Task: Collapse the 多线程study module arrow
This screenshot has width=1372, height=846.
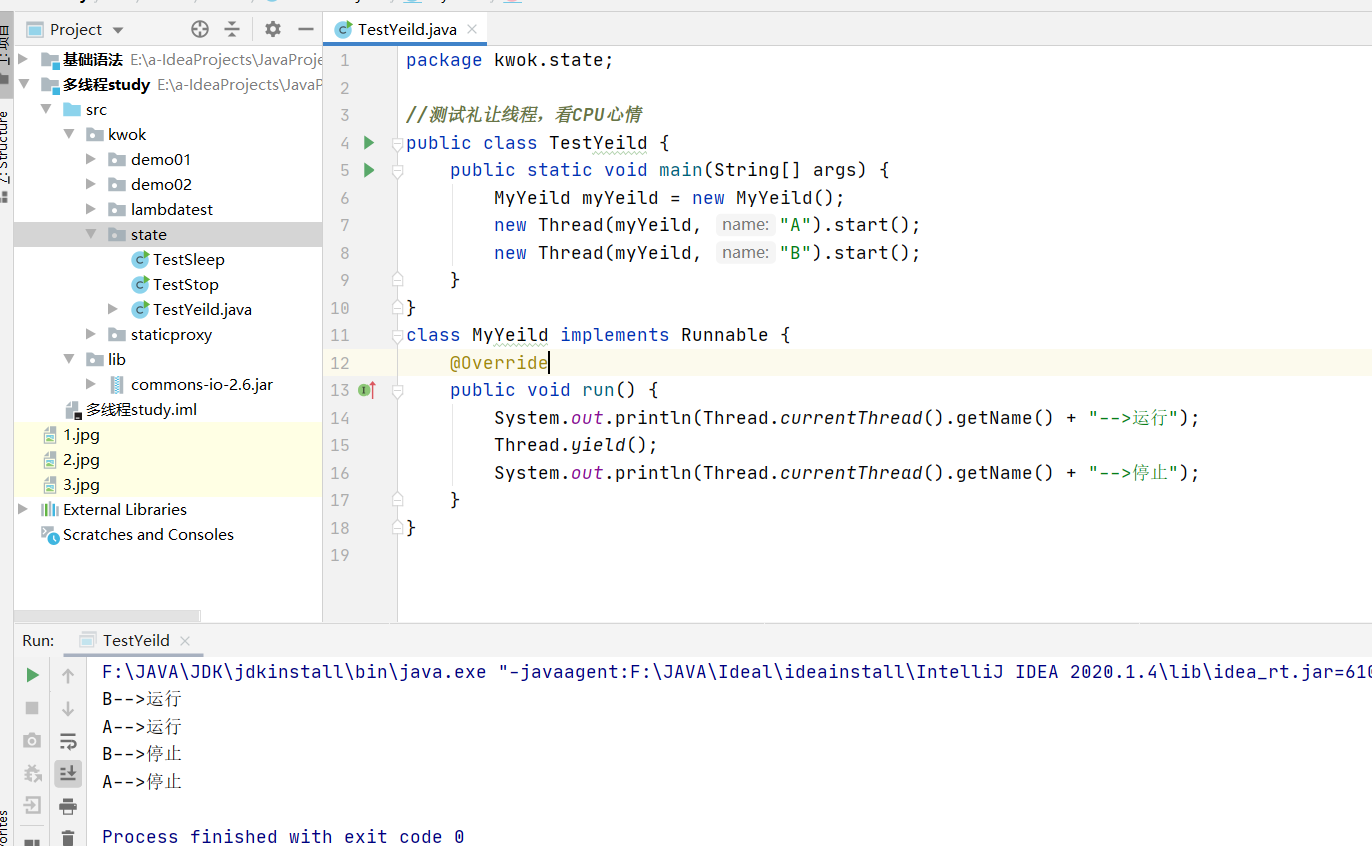Action: [x=23, y=84]
